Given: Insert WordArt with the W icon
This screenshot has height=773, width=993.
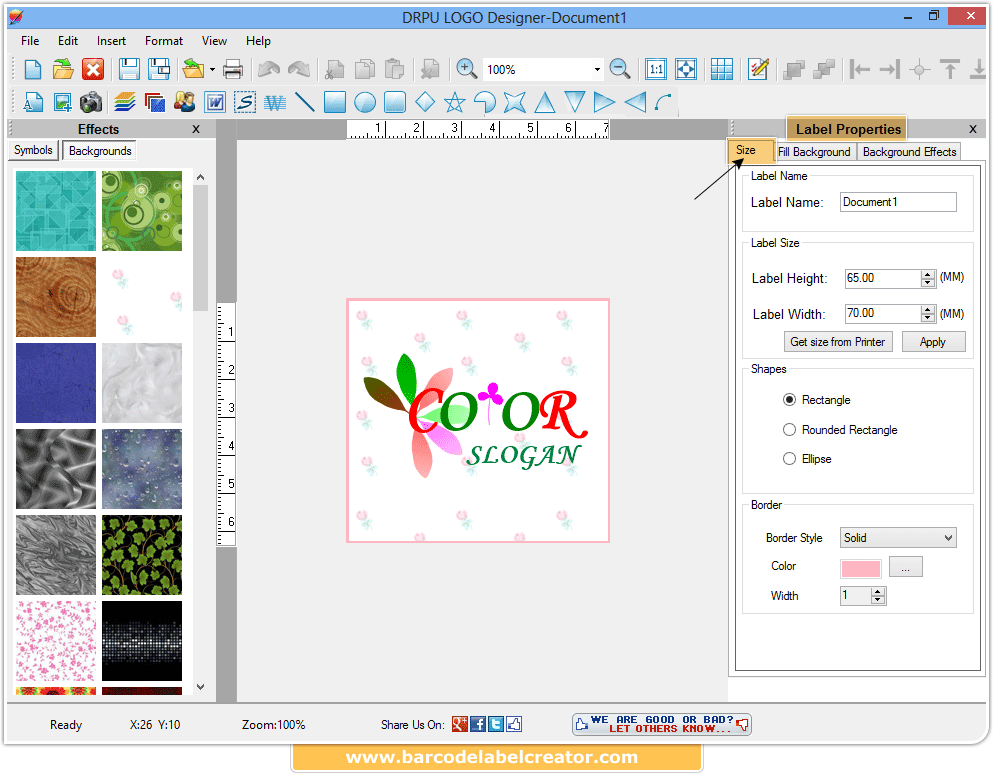Looking at the screenshot, I should [215, 102].
